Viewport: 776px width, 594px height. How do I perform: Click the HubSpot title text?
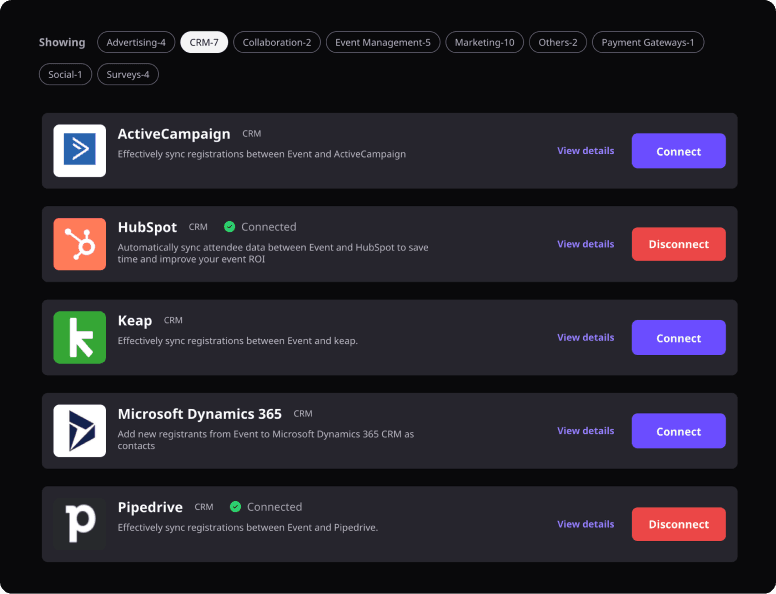point(147,227)
